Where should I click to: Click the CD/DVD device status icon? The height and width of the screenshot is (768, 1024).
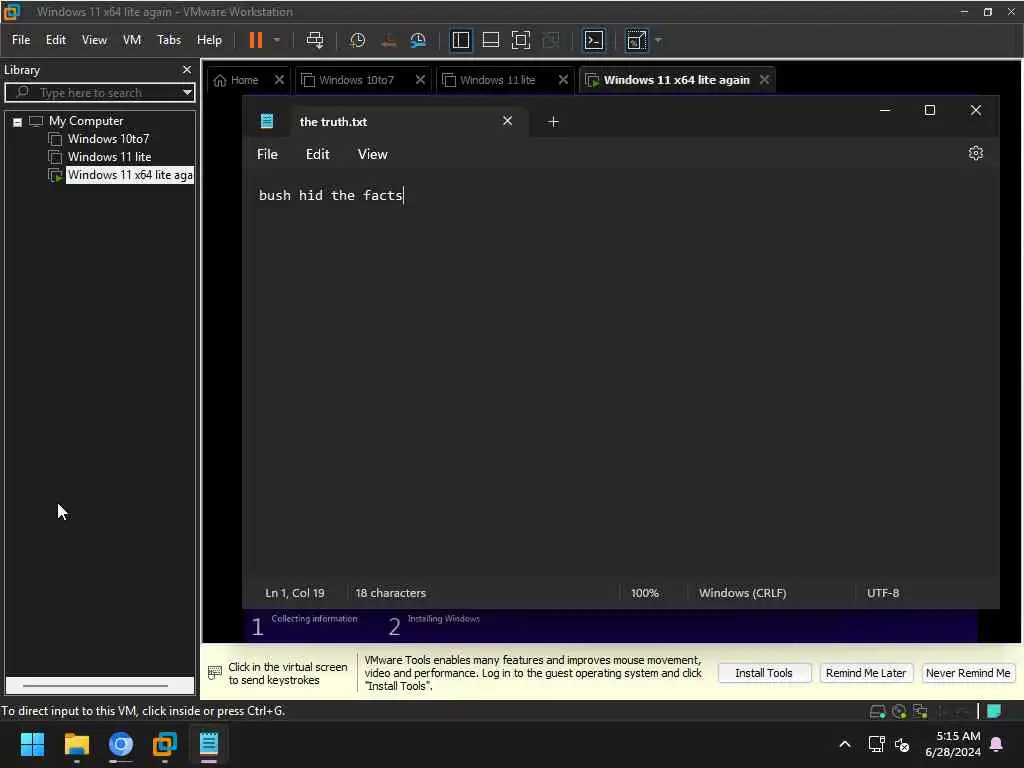pos(899,711)
